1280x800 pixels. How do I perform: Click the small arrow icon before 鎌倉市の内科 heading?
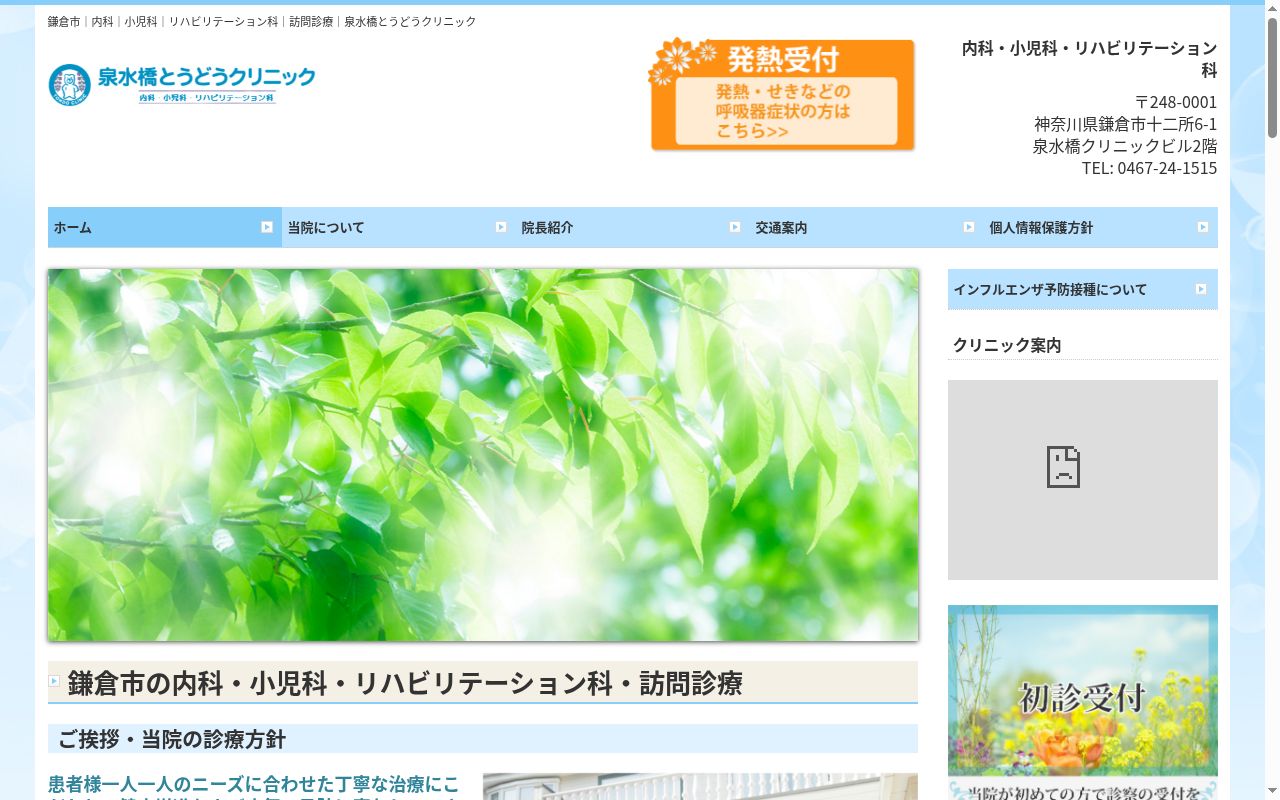pyautogui.click(x=54, y=681)
